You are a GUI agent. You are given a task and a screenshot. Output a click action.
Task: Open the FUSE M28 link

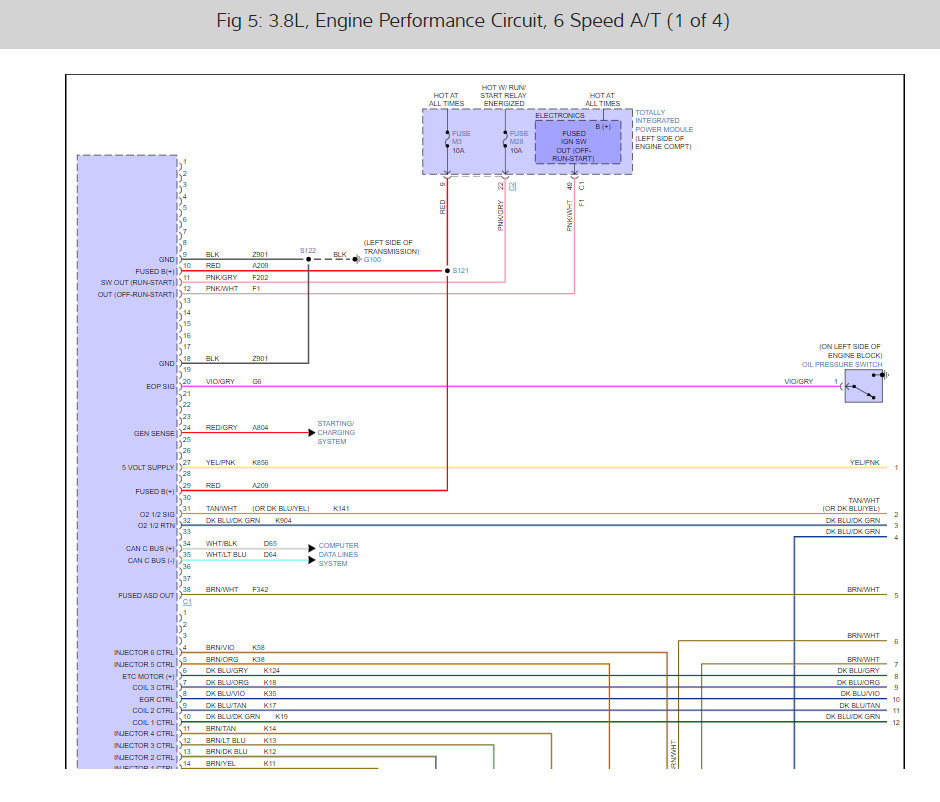(x=519, y=138)
